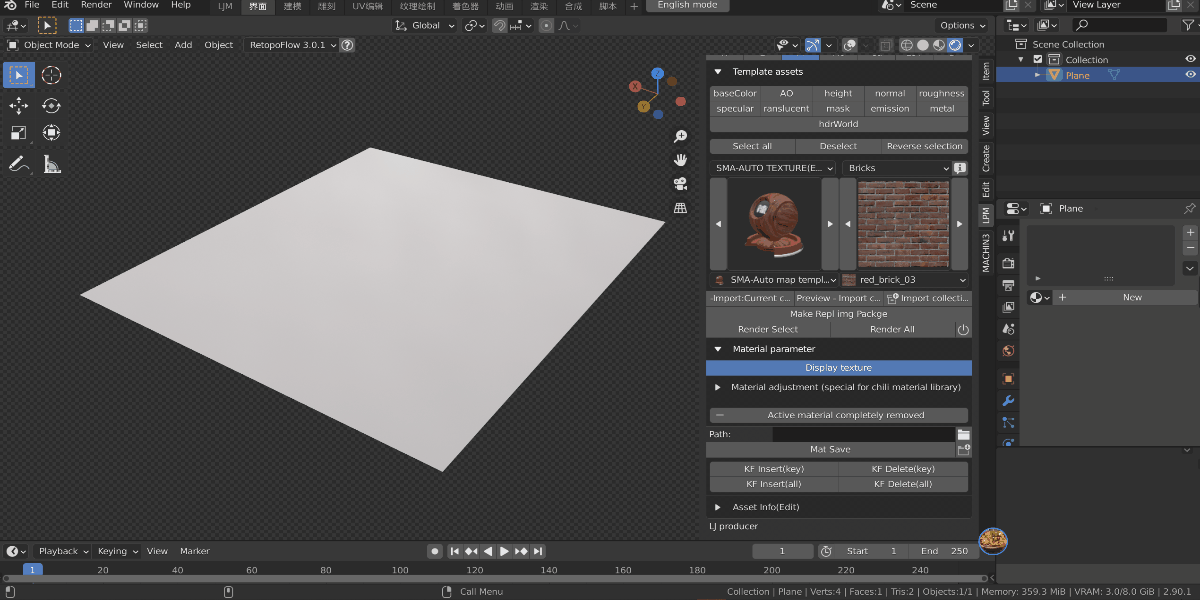Image resolution: width=1200 pixels, height=600 pixels.
Task: Click the Mat Save button
Action: click(830, 449)
